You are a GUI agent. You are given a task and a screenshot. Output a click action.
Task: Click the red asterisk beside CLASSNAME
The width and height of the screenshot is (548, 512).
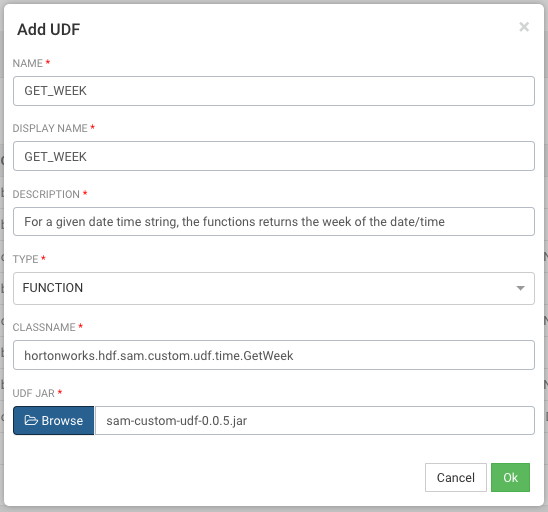tap(80, 326)
